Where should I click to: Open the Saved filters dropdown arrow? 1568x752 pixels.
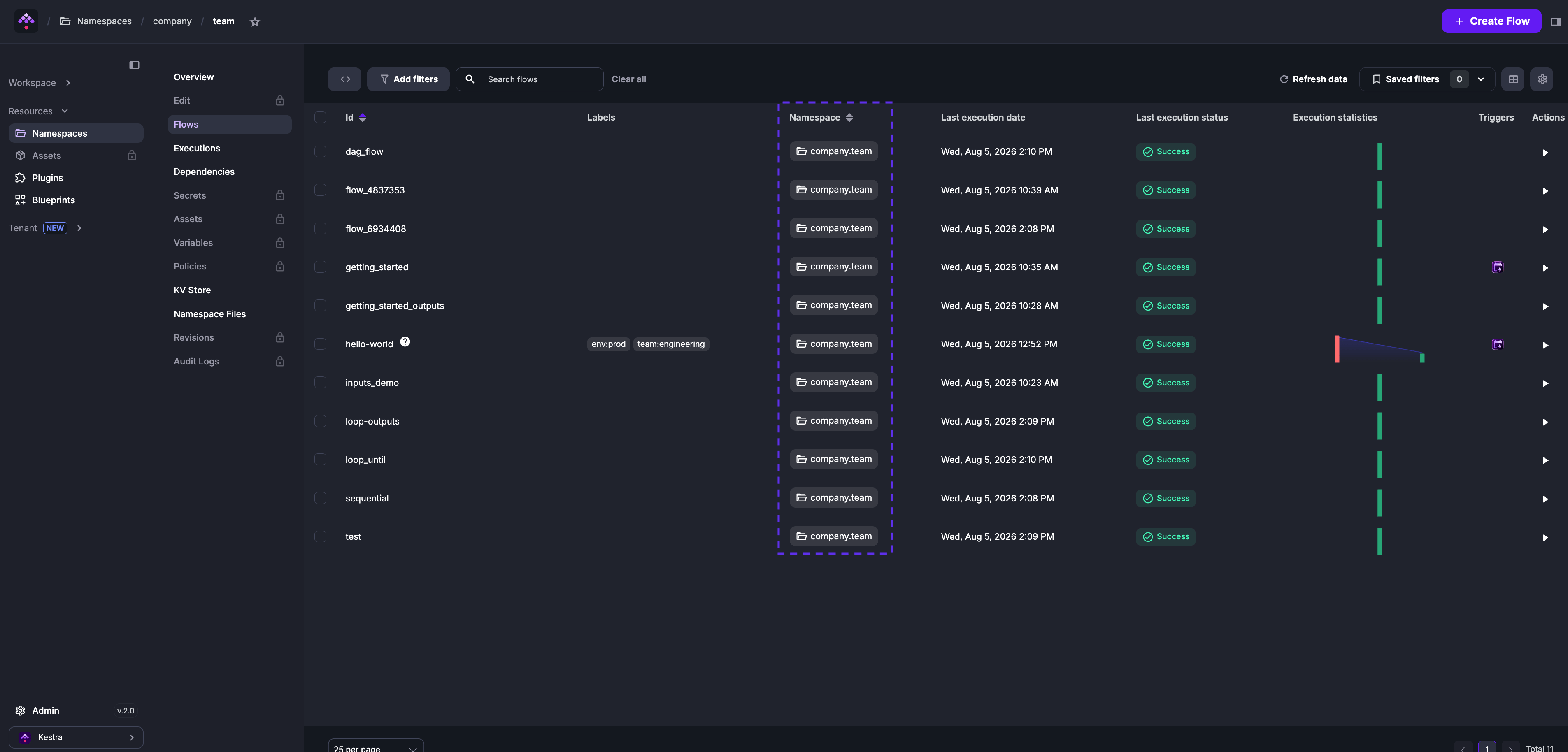coord(1481,79)
